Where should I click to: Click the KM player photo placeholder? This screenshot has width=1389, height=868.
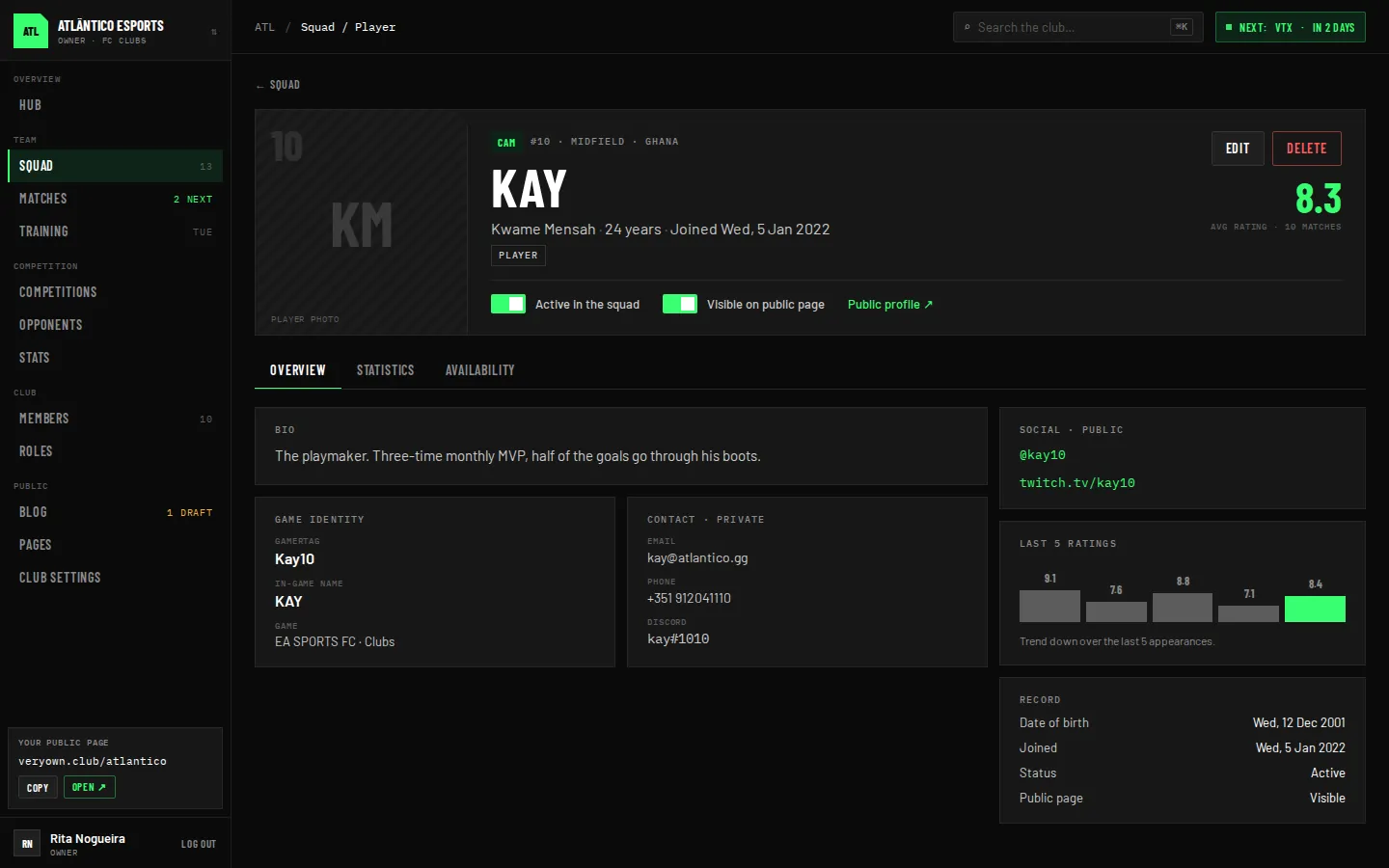(362, 223)
